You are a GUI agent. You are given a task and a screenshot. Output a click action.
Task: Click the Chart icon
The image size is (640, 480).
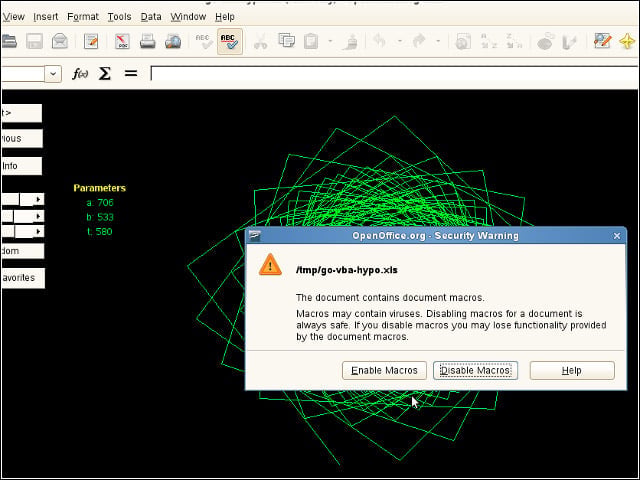click(x=545, y=41)
